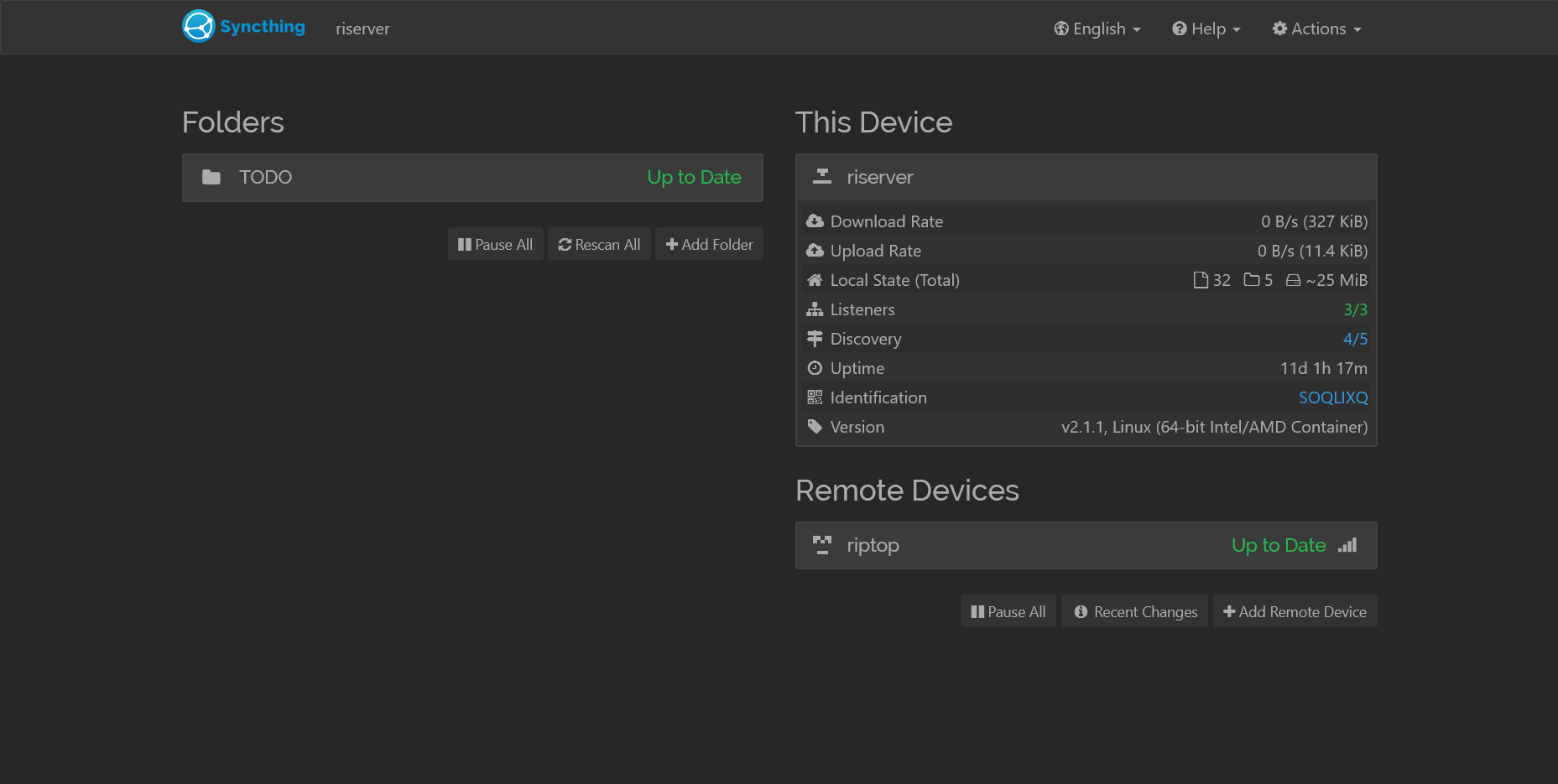The height and width of the screenshot is (784, 1558).
Task: Click the Upload Rate label
Action: [875, 251]
